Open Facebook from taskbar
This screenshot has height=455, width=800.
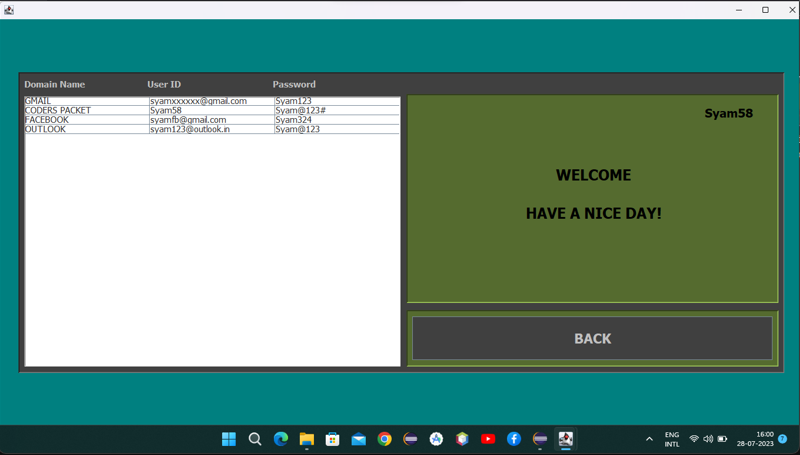pyautogui.click(x=514, y=439)
